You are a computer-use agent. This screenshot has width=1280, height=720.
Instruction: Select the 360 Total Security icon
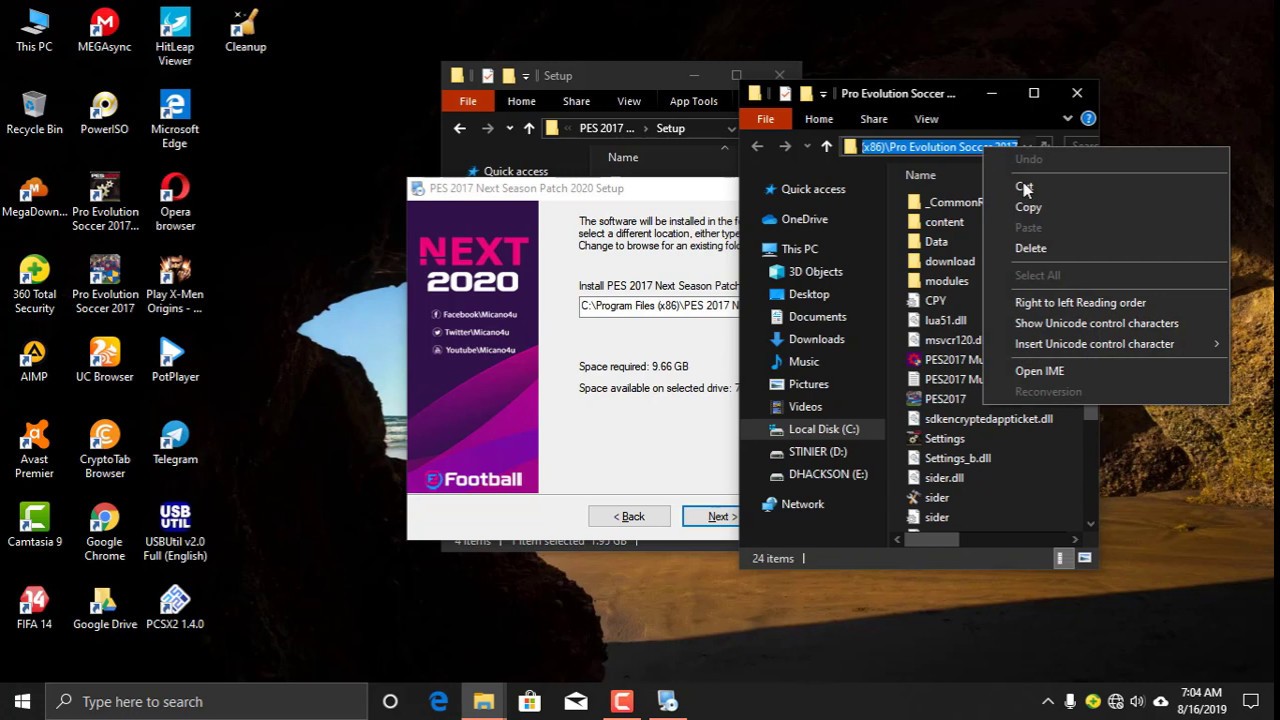(x=34, y=285)
